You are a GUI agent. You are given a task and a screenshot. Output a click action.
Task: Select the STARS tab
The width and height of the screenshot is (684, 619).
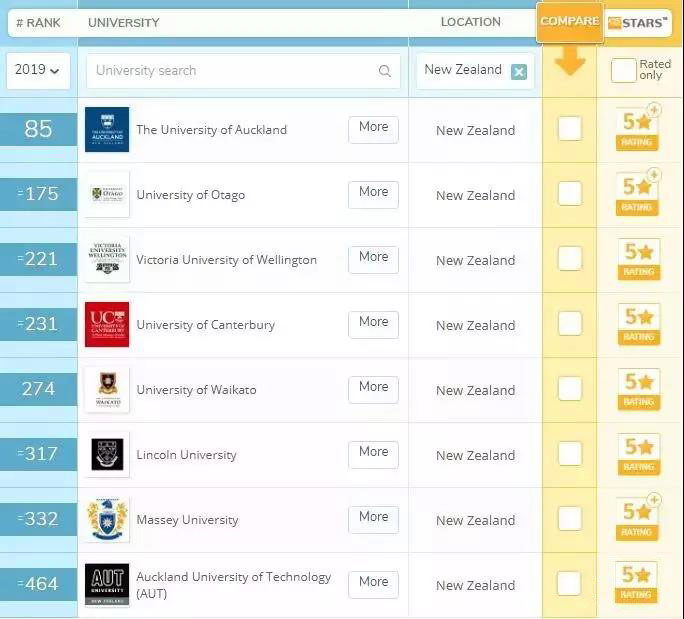638,23
